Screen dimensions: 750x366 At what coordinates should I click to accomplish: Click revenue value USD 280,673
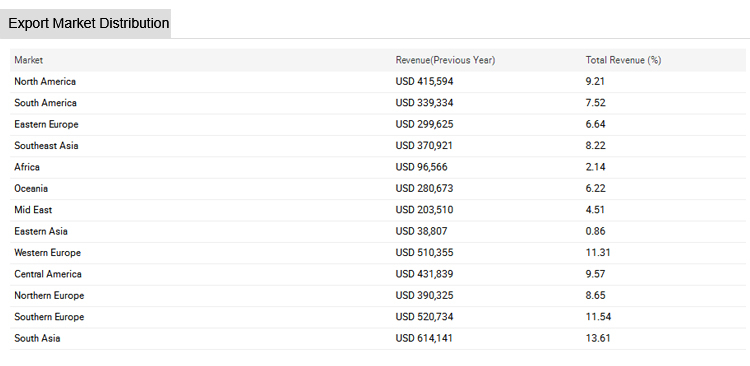[x=424, y=189]
